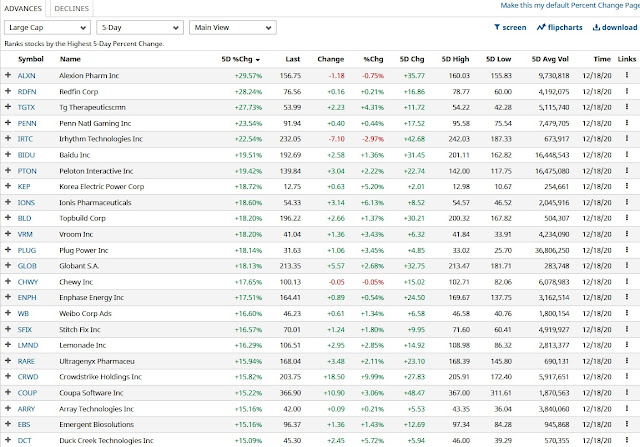Open links menu for Duck Creek Technologies row
The height and width of the screenshot is (447, 640).
coord(627,440)
